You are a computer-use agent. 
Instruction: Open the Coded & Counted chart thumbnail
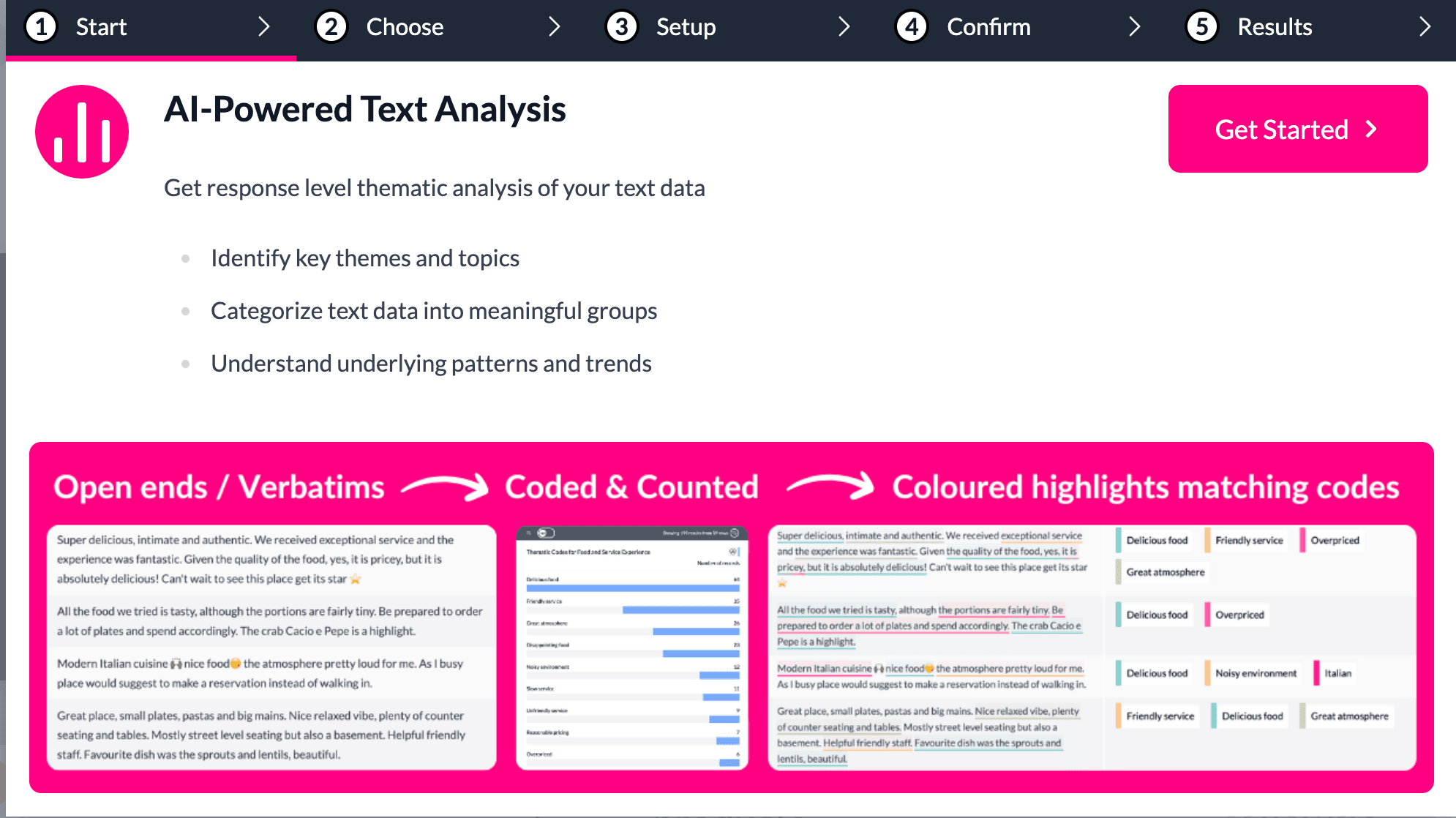(632, 648)
